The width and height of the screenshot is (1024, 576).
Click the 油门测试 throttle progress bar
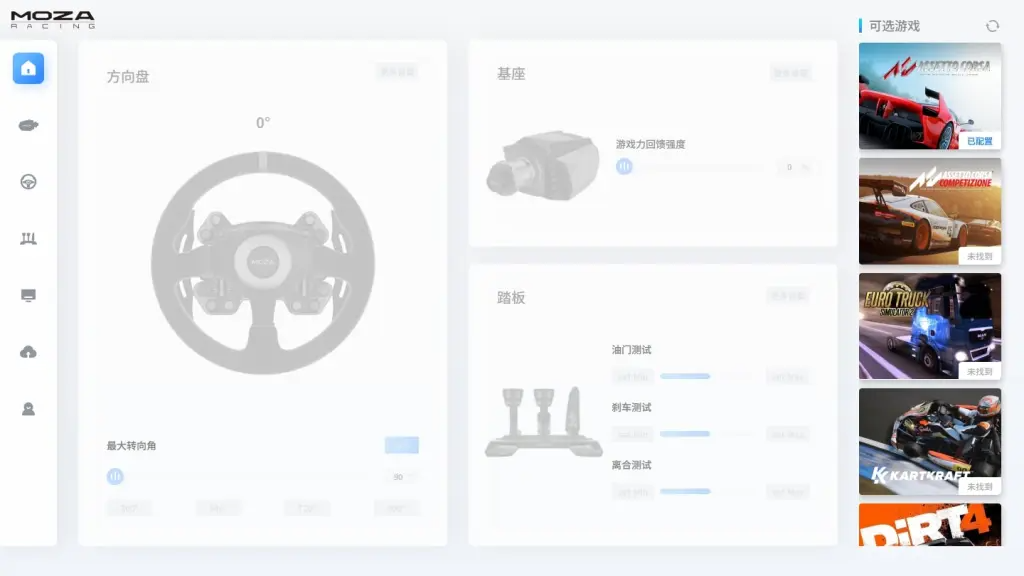707,376
